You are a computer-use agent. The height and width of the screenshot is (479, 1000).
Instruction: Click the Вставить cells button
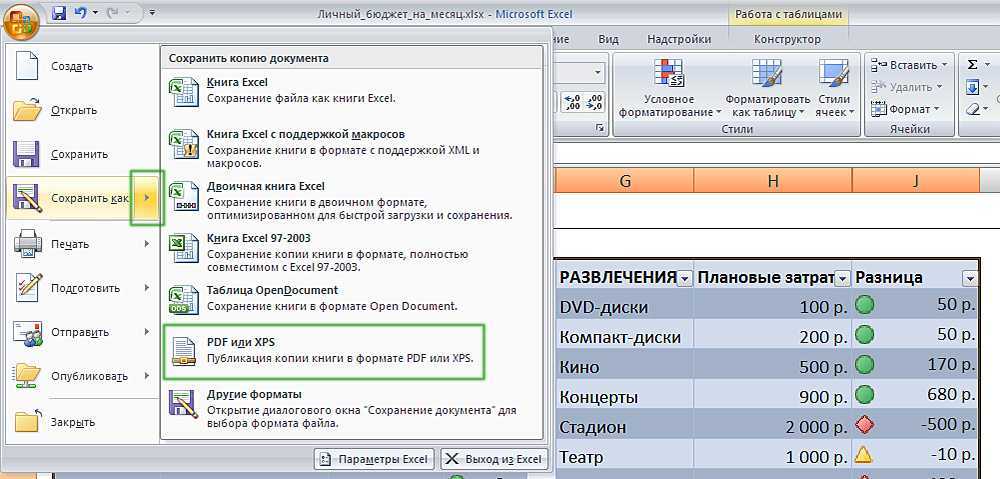tap(904, 64)
